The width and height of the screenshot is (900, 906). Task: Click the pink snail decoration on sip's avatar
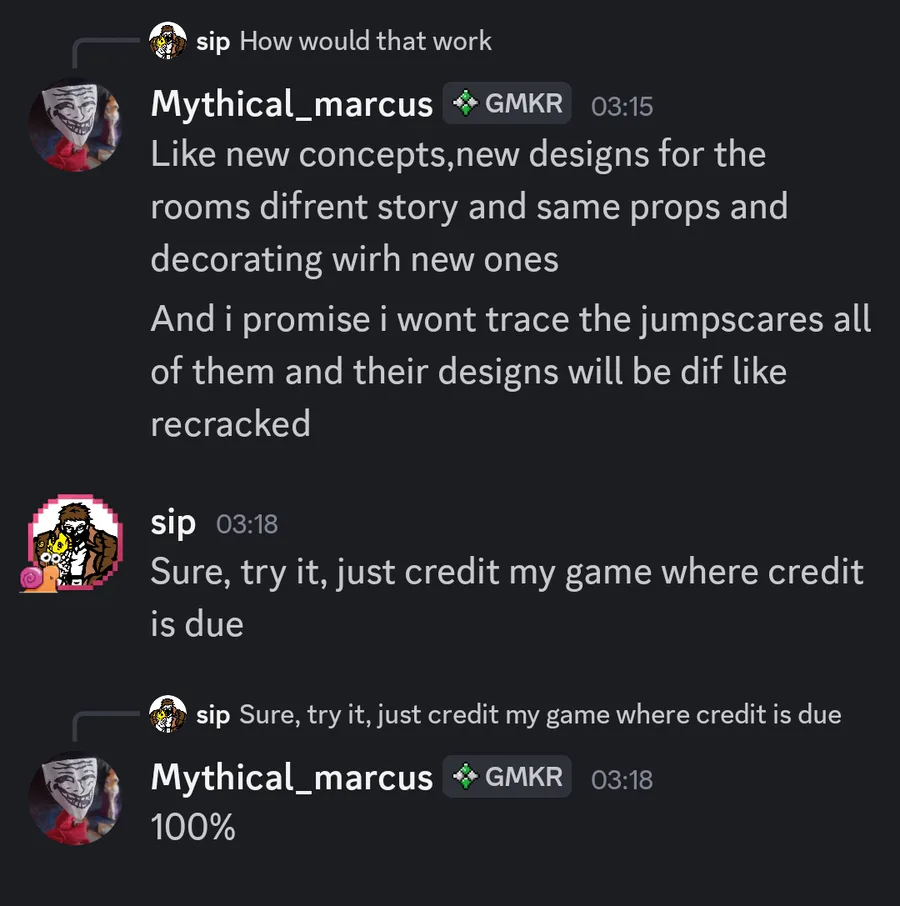tap(39, 579)
